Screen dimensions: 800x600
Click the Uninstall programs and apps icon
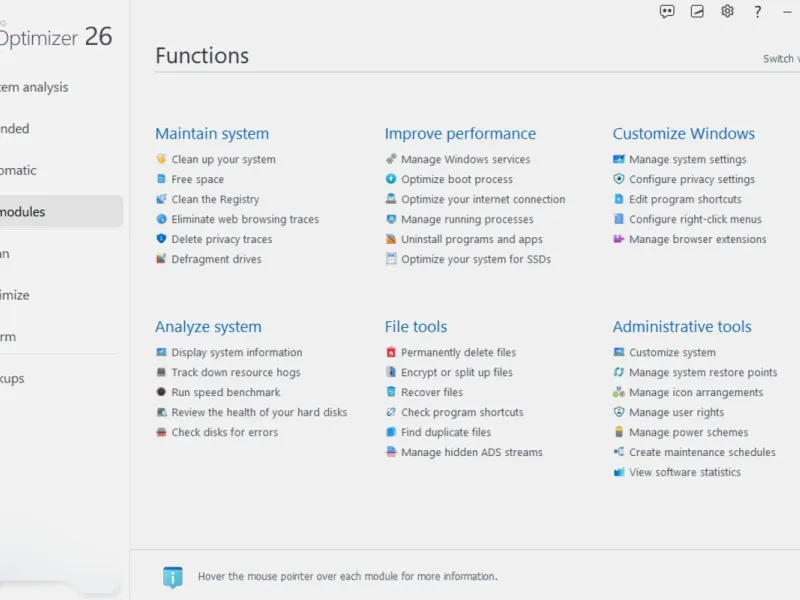(391, 239)
